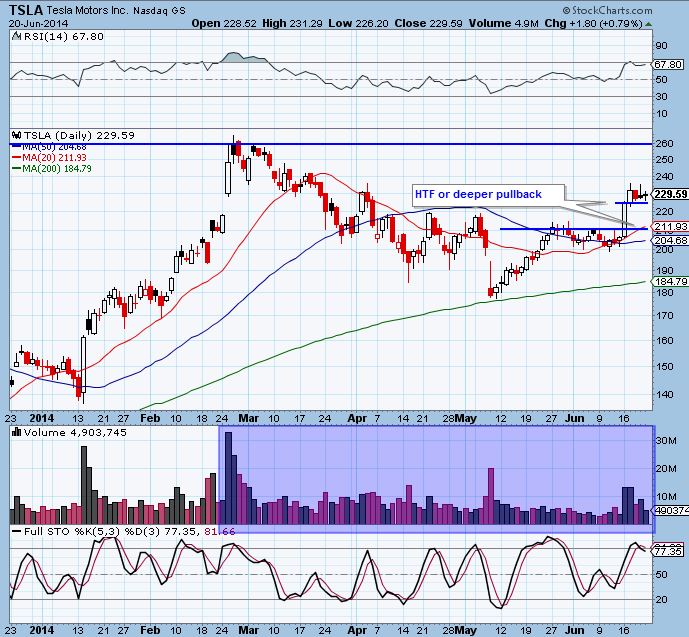This screenshot has width=689, height=637.
Task: Click the Open 228.52 value
Action: (x=224, y=23)
